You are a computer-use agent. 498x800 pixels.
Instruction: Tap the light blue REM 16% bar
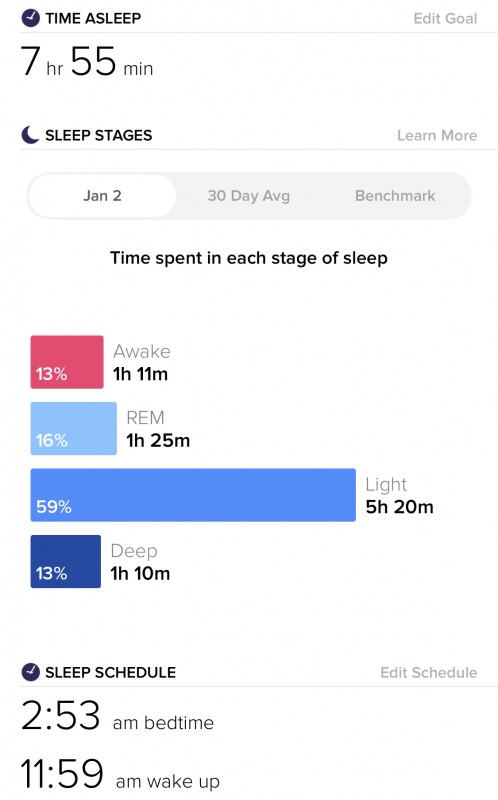coord(73,428)
